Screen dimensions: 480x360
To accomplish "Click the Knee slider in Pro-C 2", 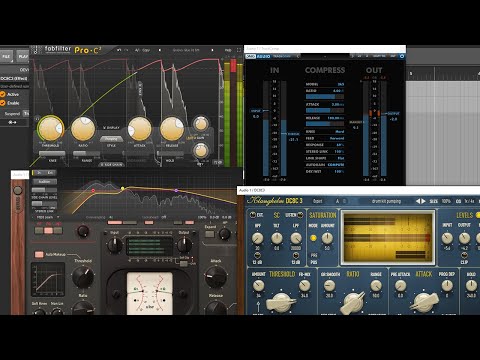I will pos(52,154).
